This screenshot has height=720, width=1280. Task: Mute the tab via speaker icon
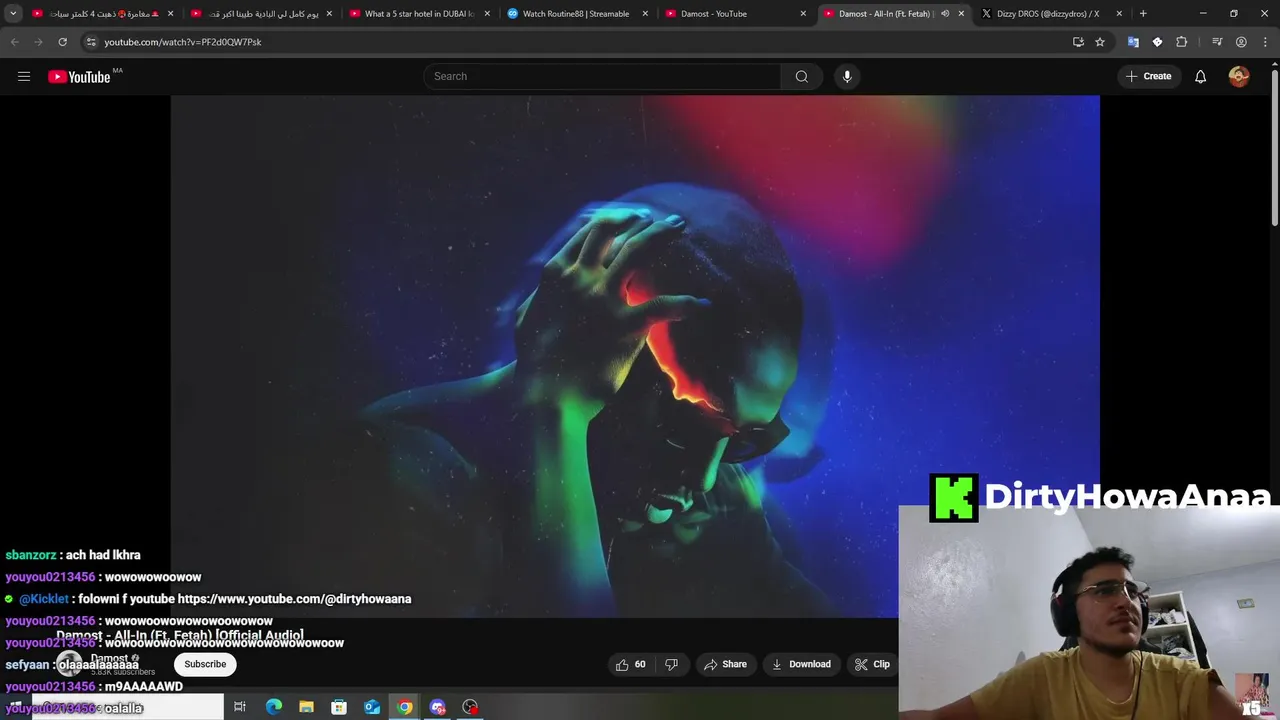pyautogui.click(x=945, y=14)
